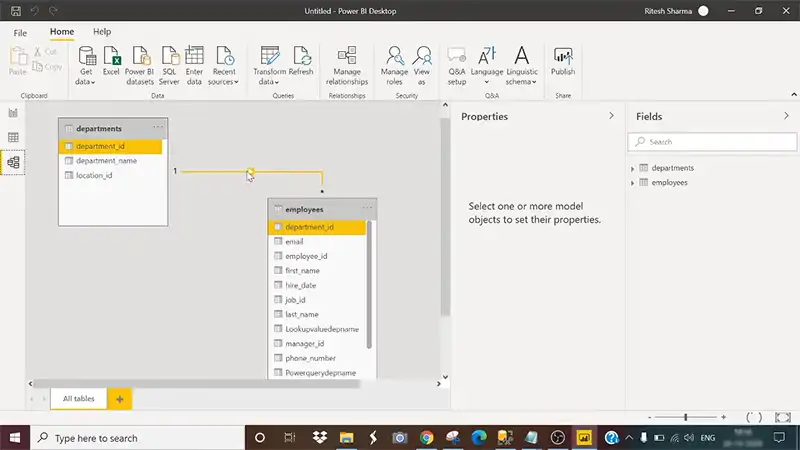
Task: Click the Fields search box
Action: point(712,142)
